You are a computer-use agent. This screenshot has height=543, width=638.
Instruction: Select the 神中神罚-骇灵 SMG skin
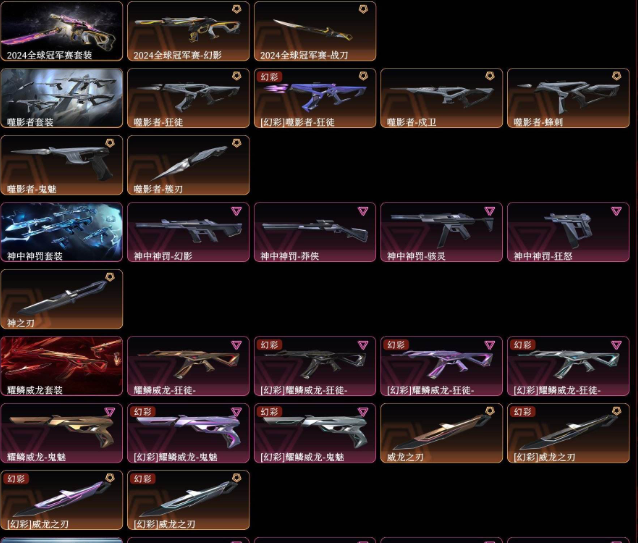pyautogui.click(x=441, y=232)
